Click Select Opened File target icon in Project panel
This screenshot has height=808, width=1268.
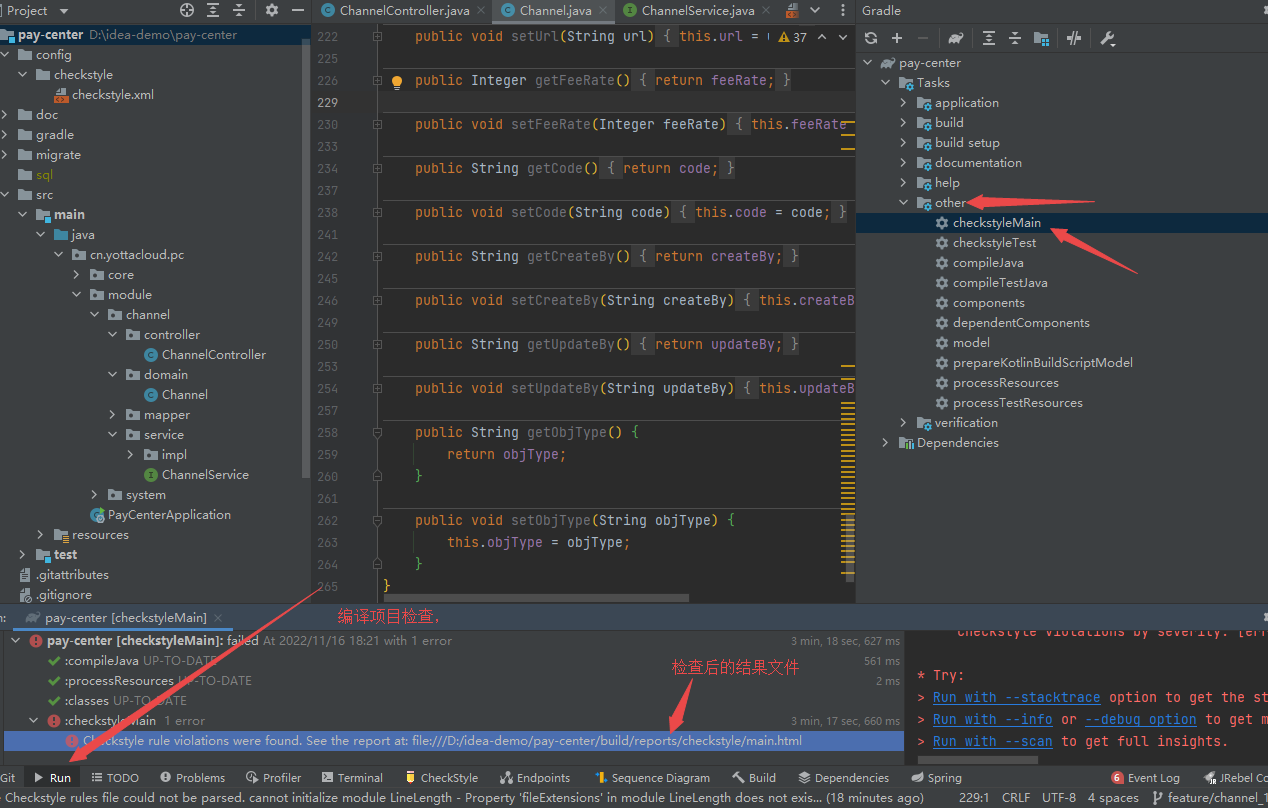pos(187,10)
